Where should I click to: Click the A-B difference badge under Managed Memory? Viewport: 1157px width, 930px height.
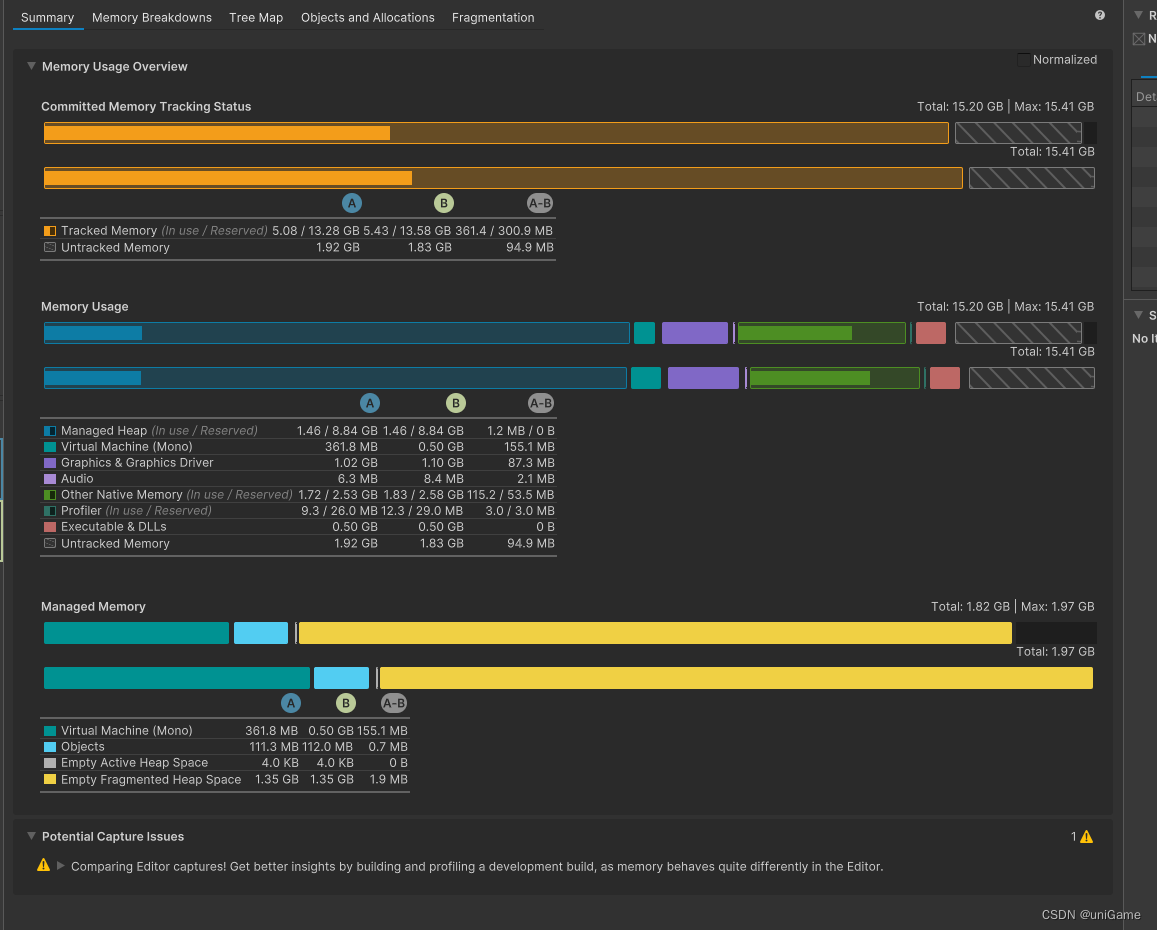[394, 704]
